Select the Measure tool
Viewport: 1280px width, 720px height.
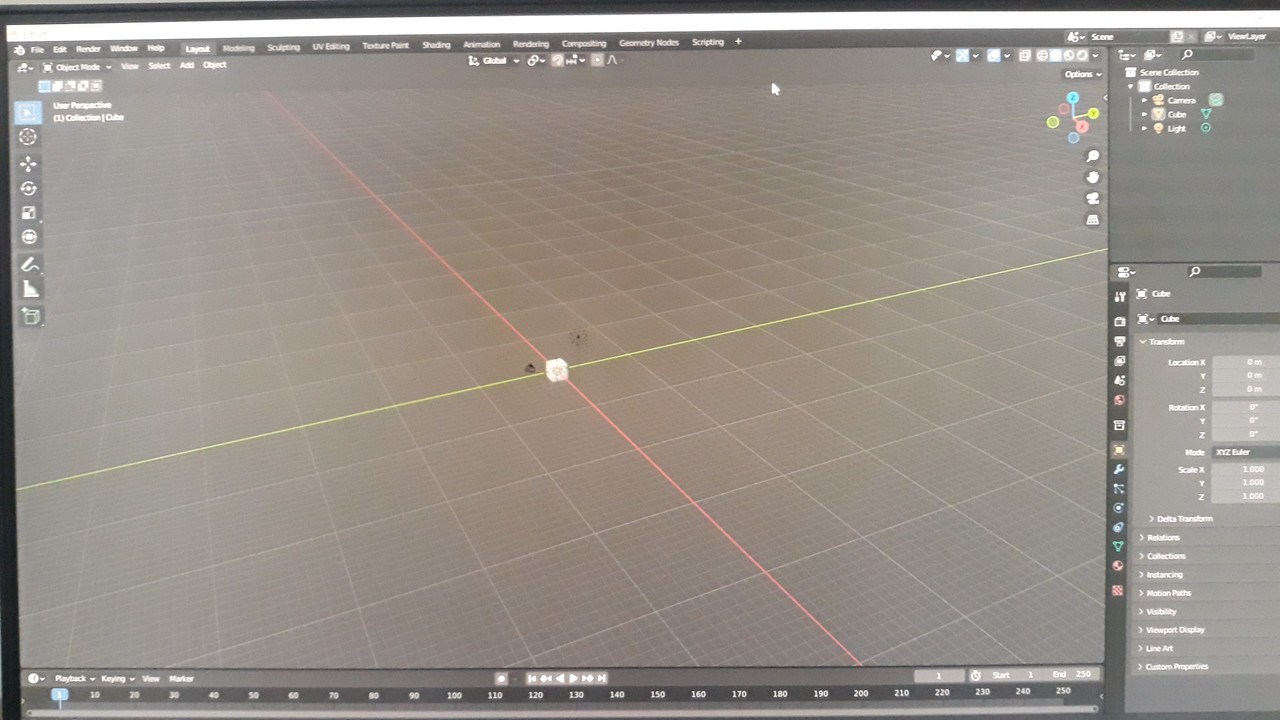(30, 289)
